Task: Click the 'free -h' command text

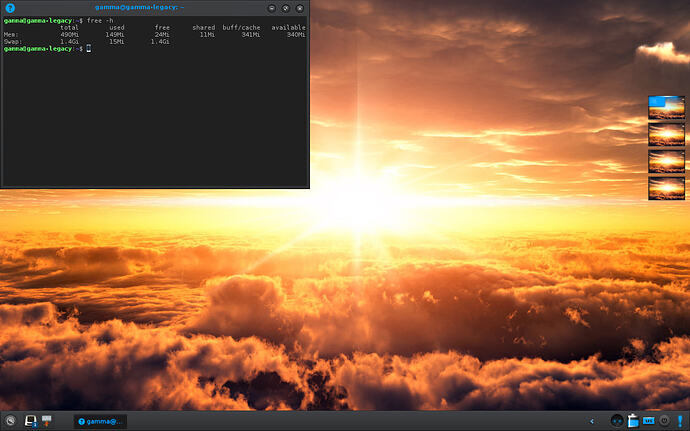Action: point(100,20)
